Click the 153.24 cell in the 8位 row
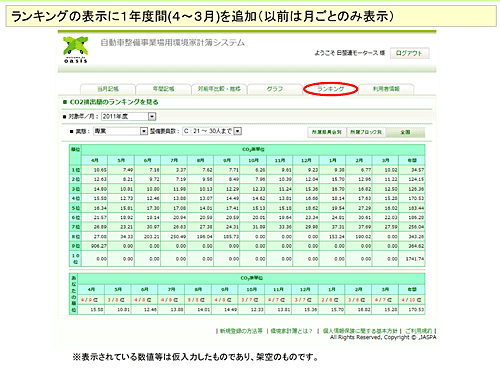Viewport: 500px width, 371px height. pyautogui.click(x=332, y=236)
